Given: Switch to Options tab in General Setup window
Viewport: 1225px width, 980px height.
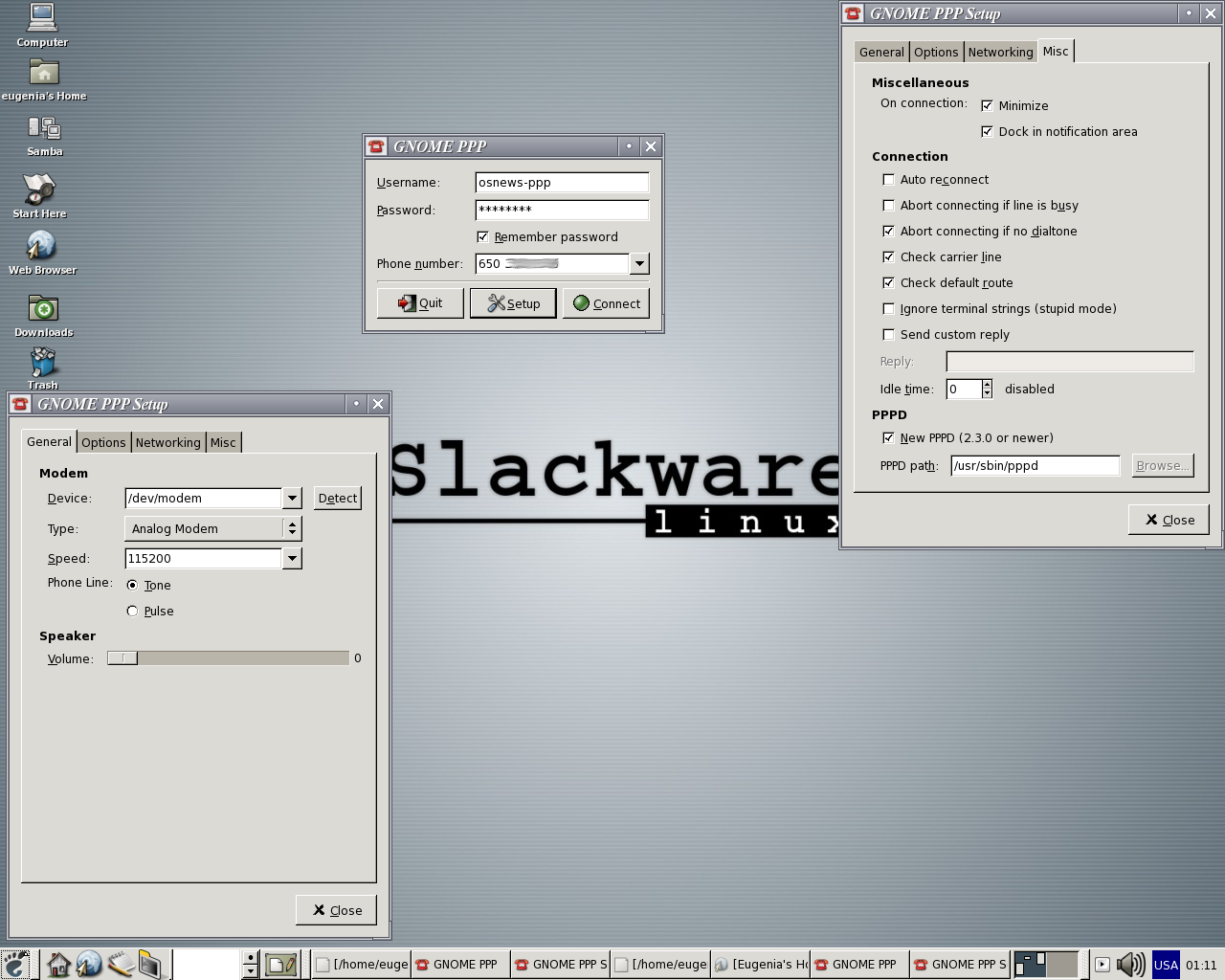Looking at the screenshot, I should [x=103, y=442].
